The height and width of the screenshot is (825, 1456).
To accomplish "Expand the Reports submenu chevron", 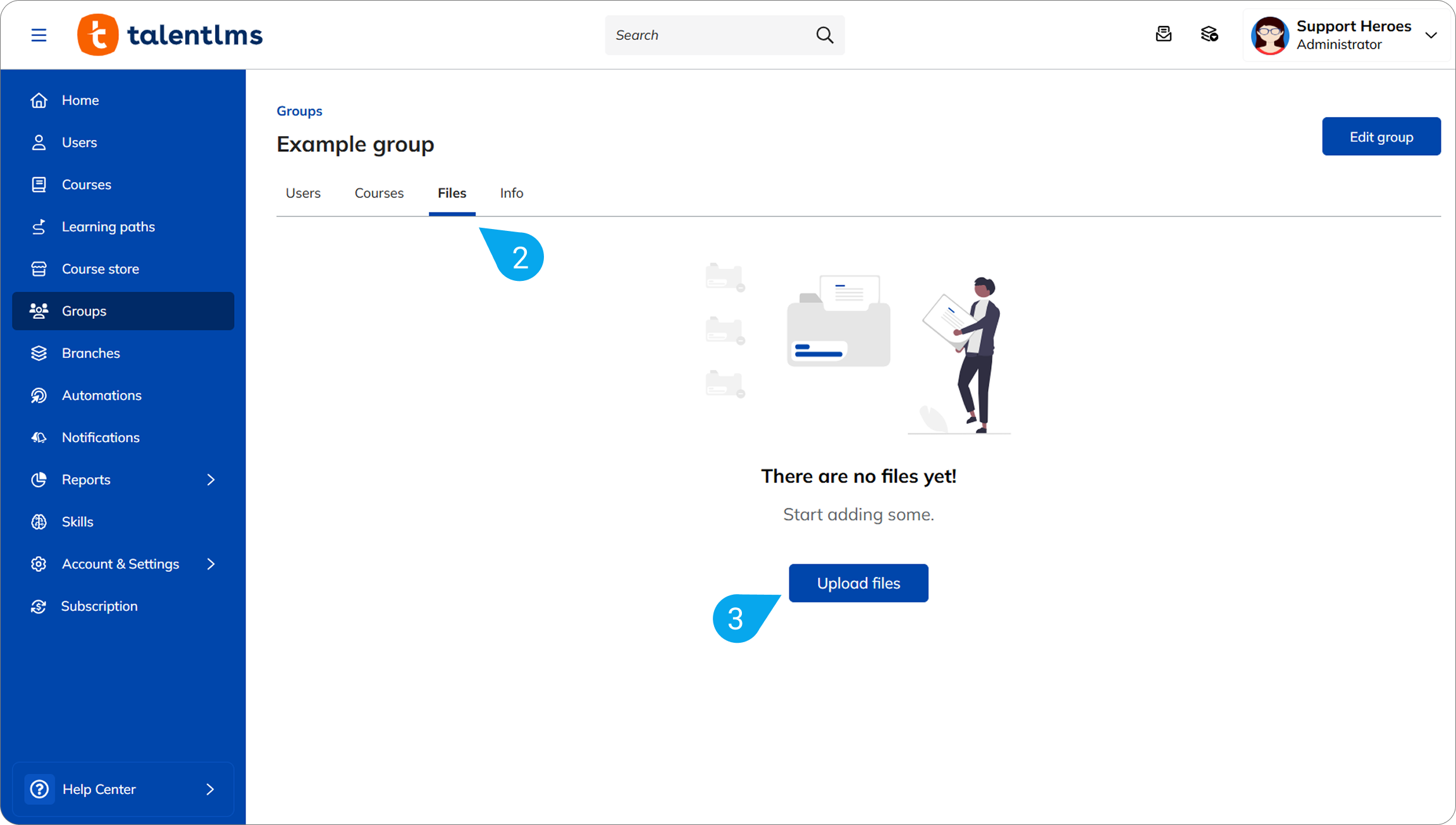I will [x=211, y=480].
